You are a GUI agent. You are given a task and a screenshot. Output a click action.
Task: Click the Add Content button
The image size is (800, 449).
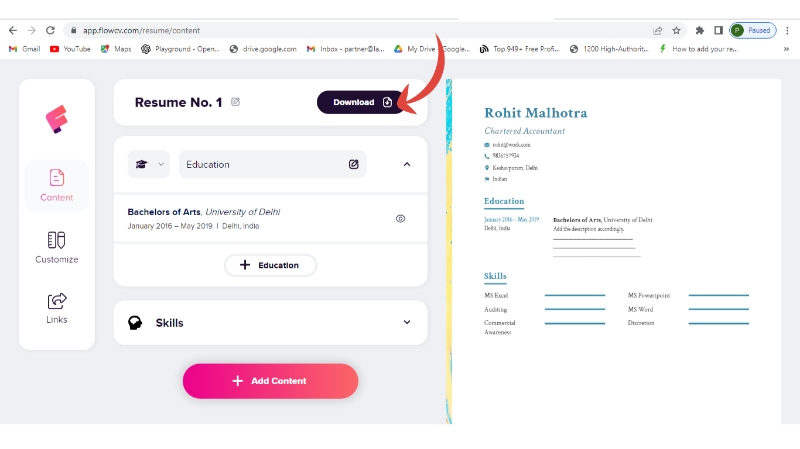click(x=270, y=381)
